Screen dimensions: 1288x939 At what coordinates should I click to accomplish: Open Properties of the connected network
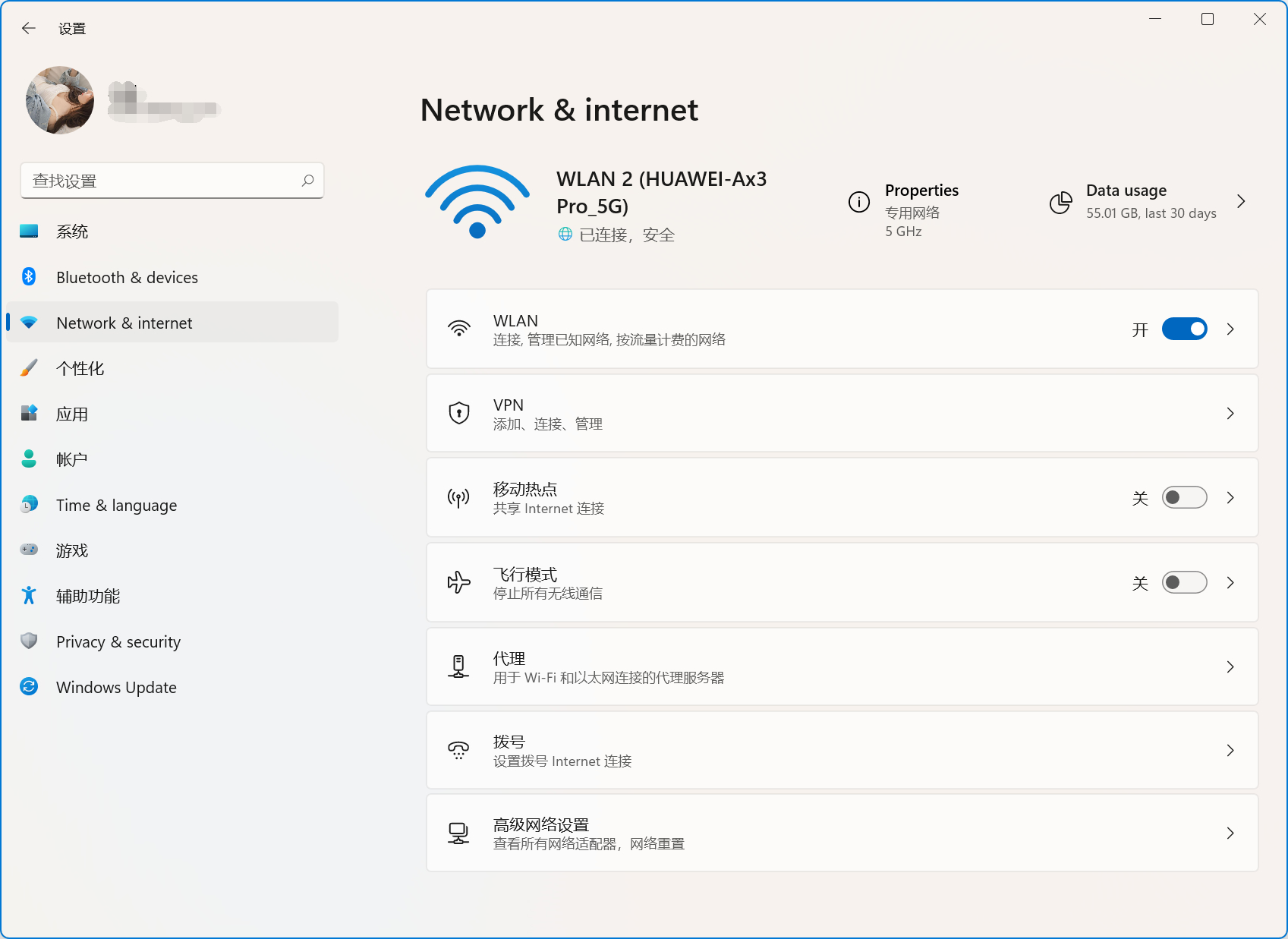tap(921, 191)
